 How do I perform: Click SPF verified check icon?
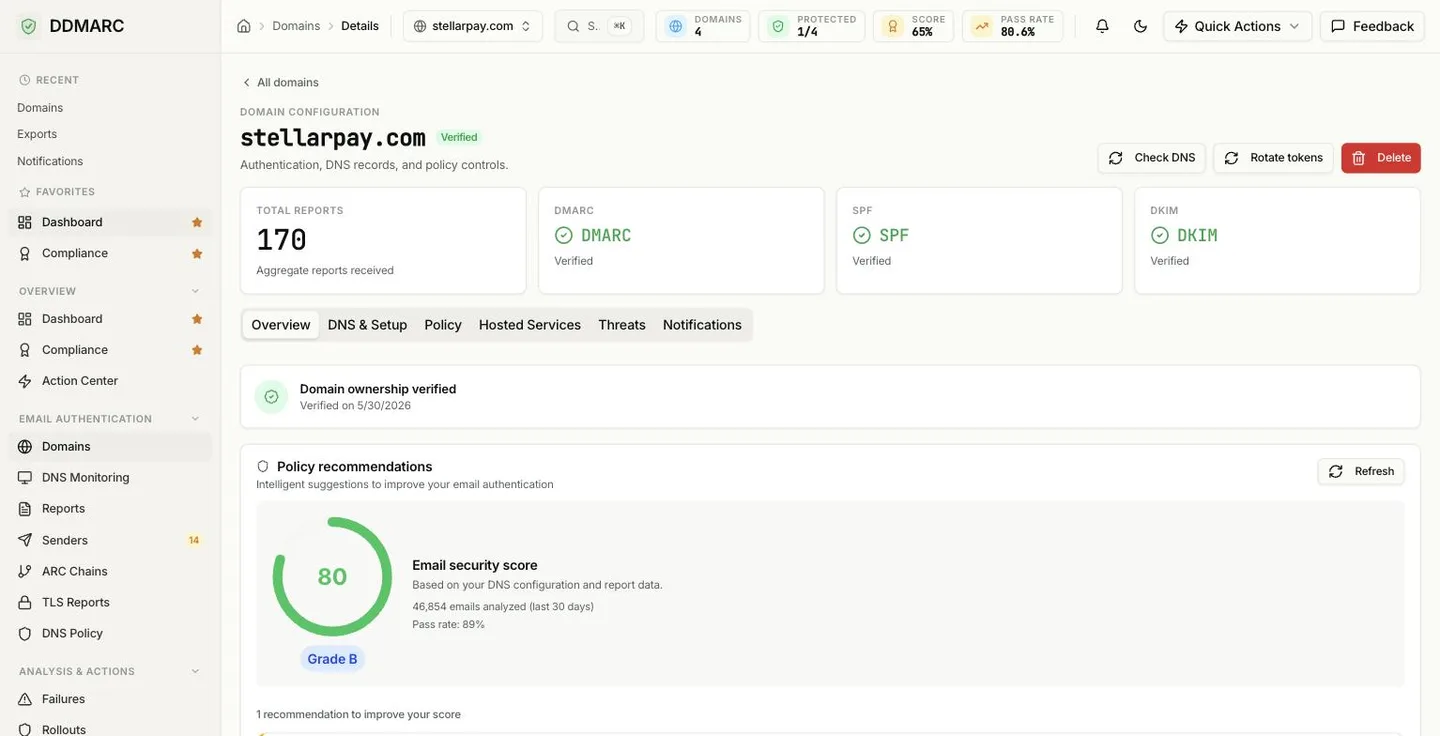click(x=862, y=235)
